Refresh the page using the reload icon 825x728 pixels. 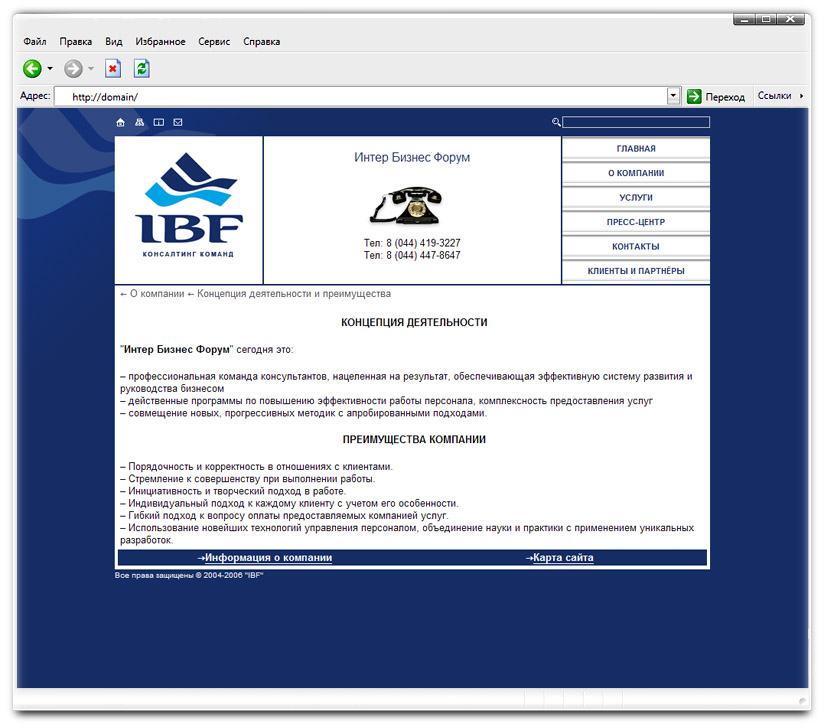[x=140, y=68]
